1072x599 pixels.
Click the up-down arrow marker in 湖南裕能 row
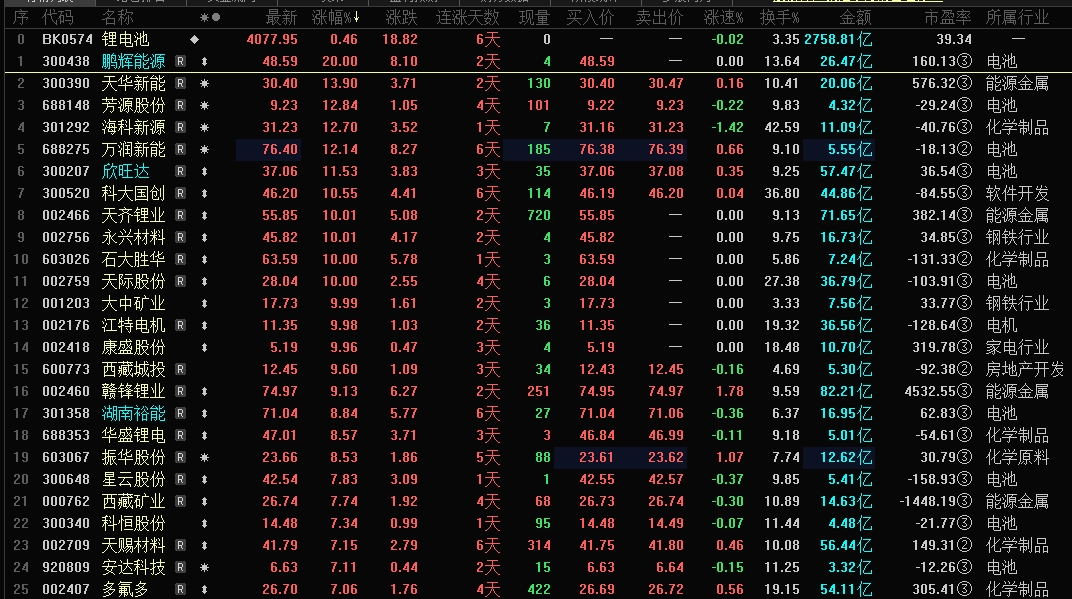point(204,414)
